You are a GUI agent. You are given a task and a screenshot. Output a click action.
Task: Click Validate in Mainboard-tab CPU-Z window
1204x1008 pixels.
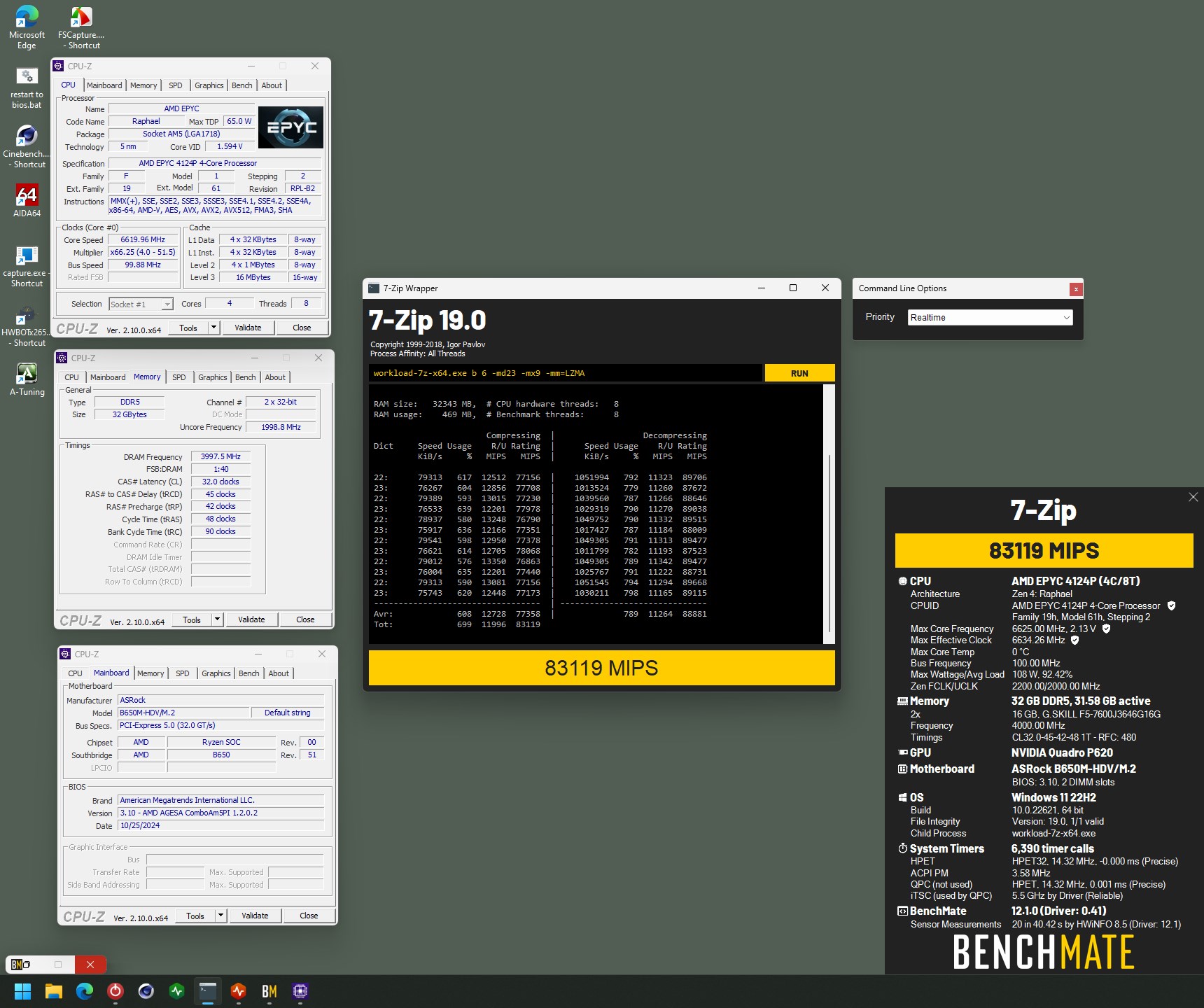255,916
